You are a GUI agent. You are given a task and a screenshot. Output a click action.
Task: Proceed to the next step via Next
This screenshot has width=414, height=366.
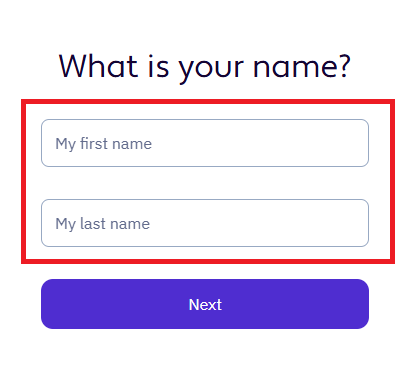coord(205,304)
